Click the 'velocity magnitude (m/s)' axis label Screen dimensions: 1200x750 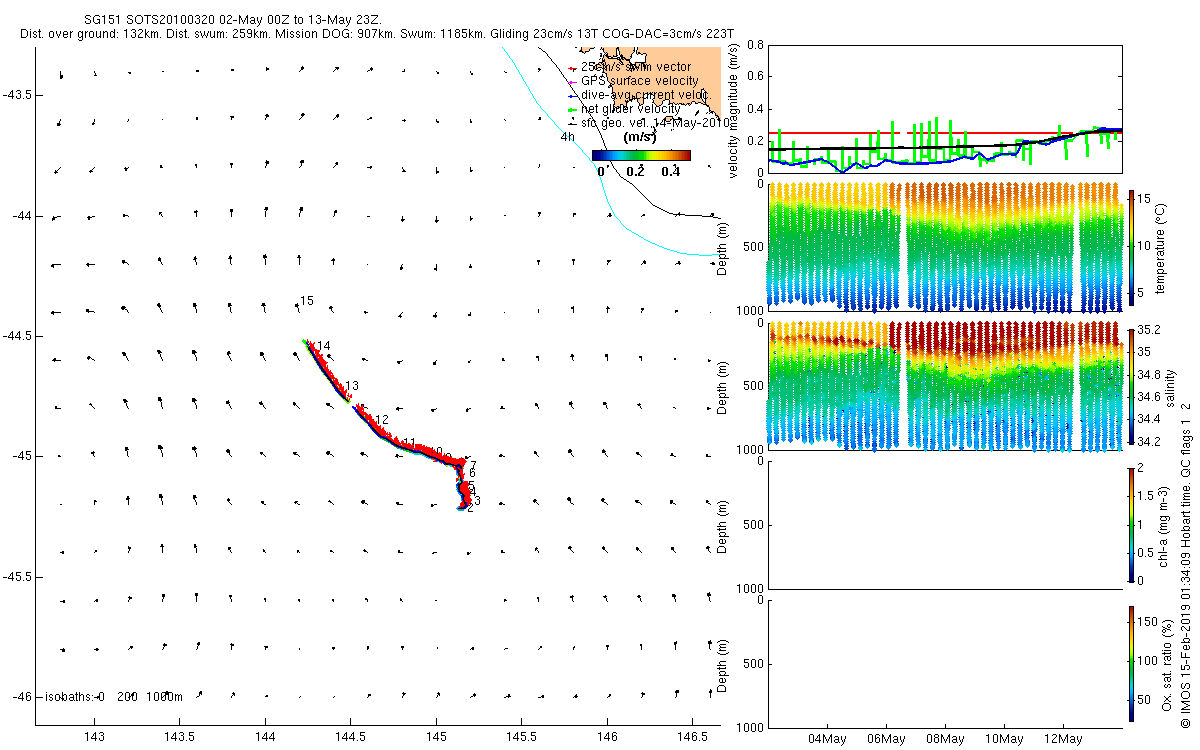(x=734, y=109)
